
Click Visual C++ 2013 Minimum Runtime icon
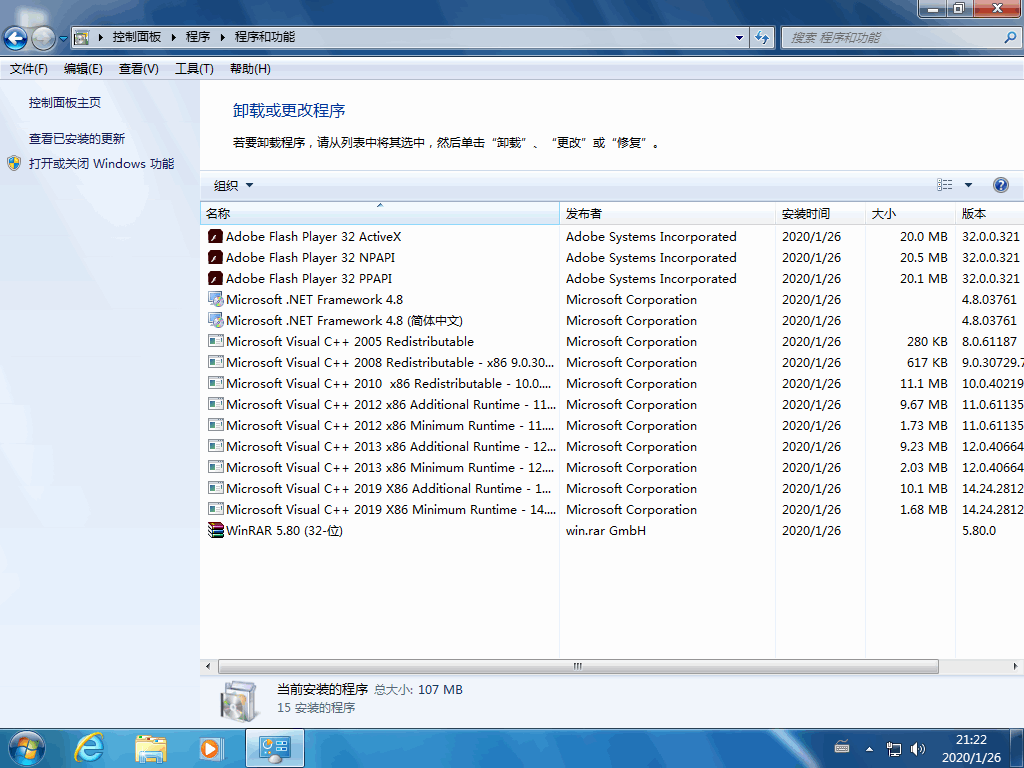click(216, 467)
